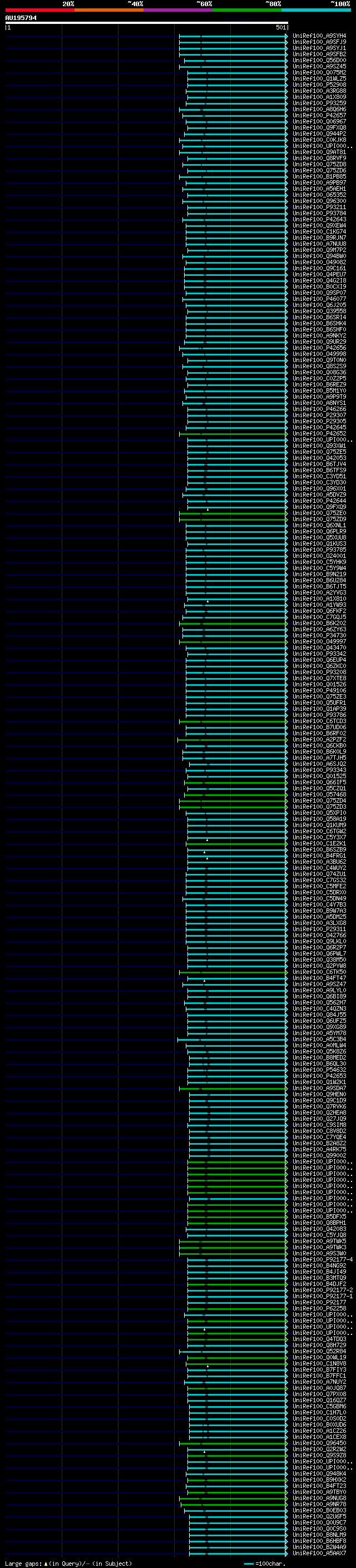Select the UniRef100_P42657 label
This screenshot has width=356, height=1568.
click(319, 115)
